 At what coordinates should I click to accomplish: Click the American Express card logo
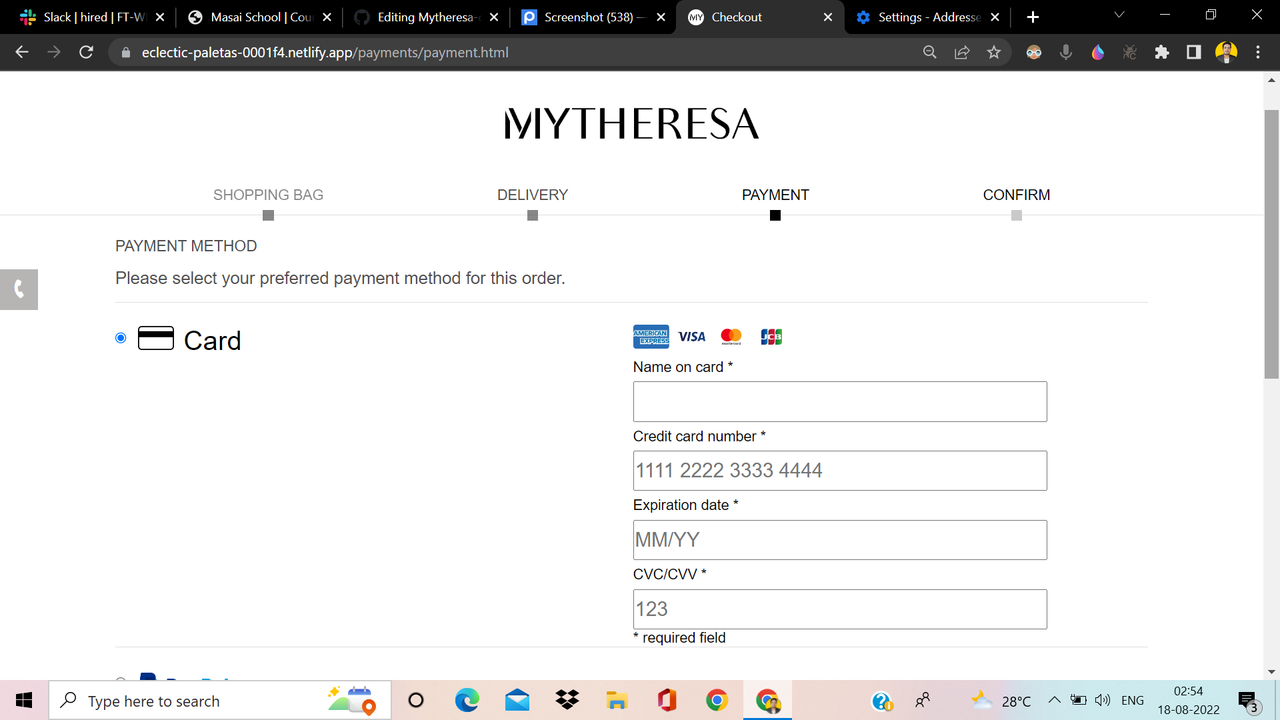[x=651, y=337]
